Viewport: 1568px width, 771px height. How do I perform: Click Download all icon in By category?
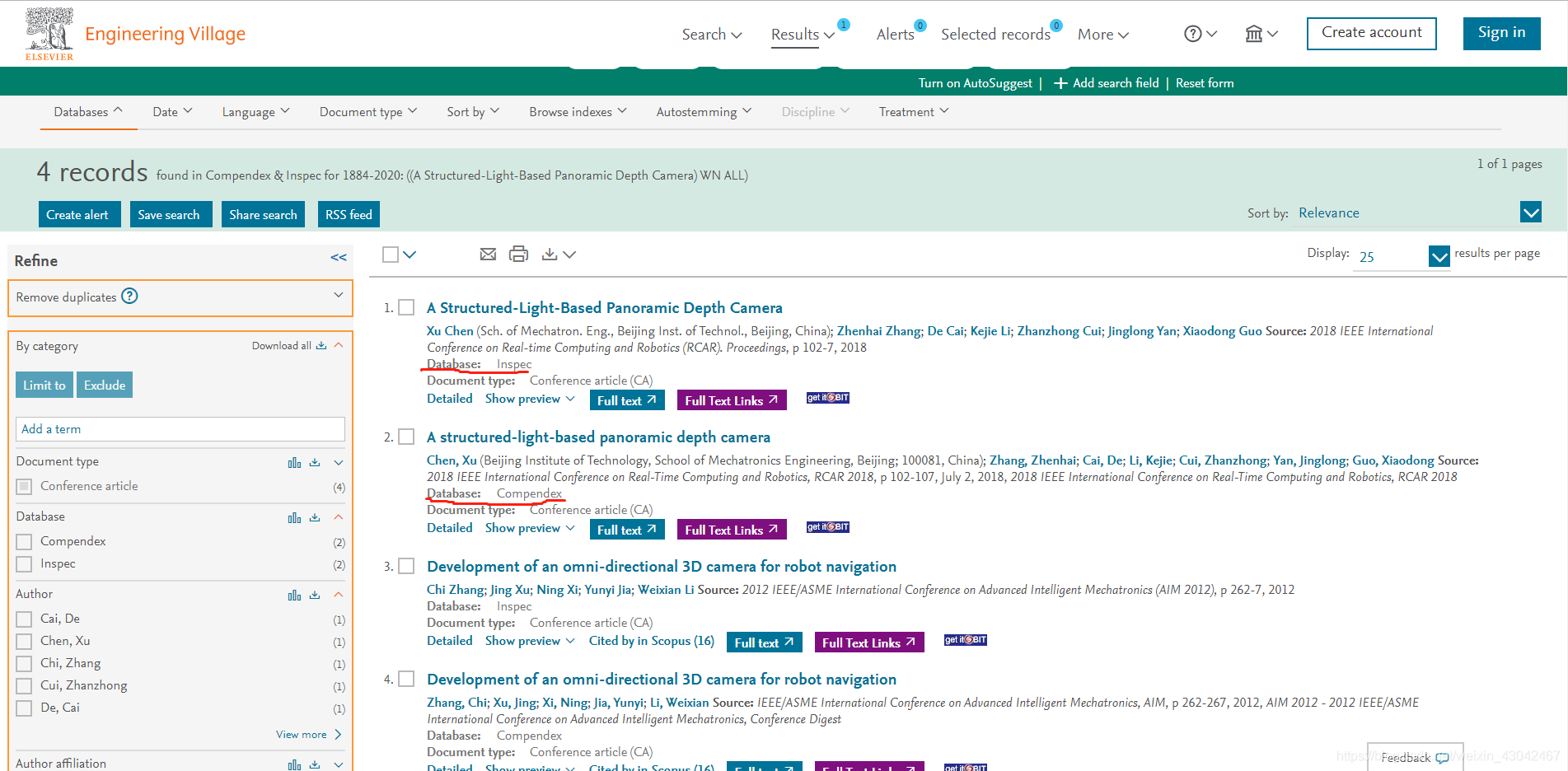321,346
